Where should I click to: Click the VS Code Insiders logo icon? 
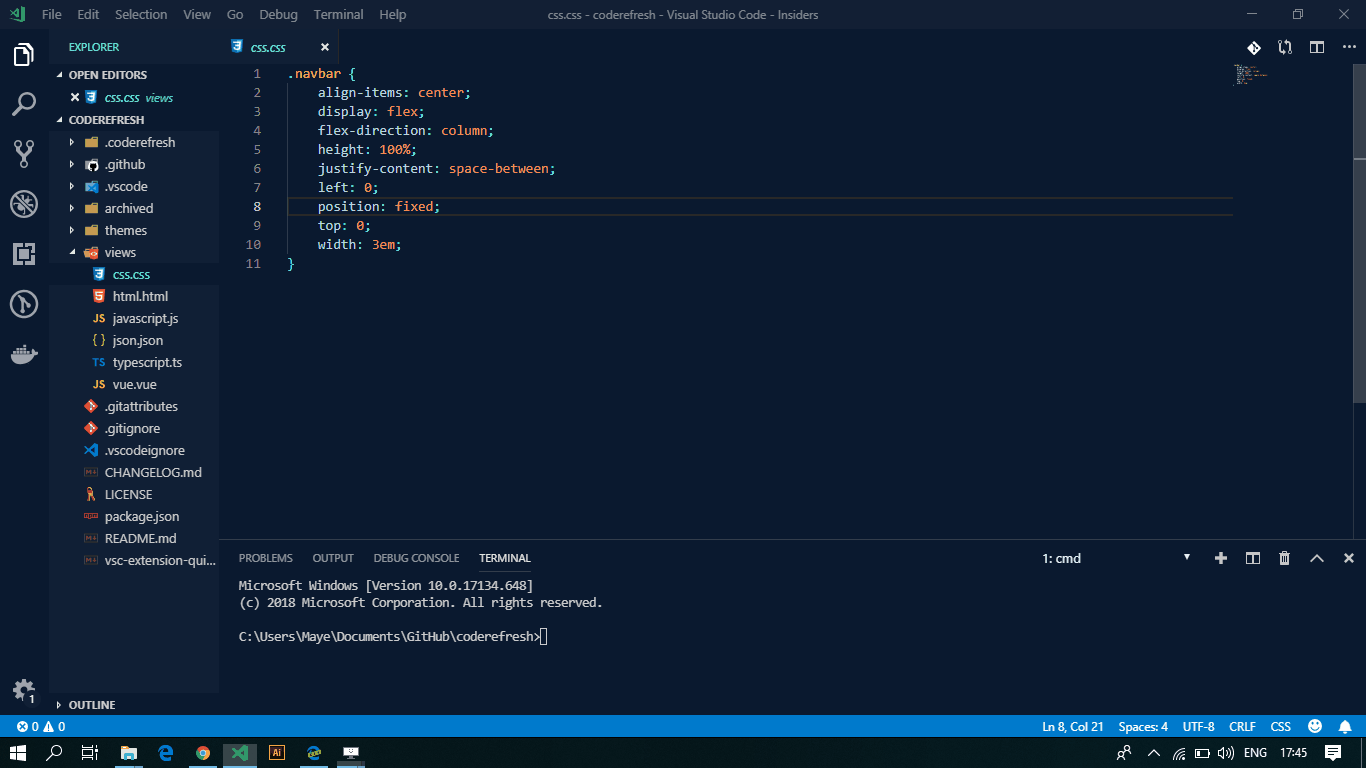(17, 14)
